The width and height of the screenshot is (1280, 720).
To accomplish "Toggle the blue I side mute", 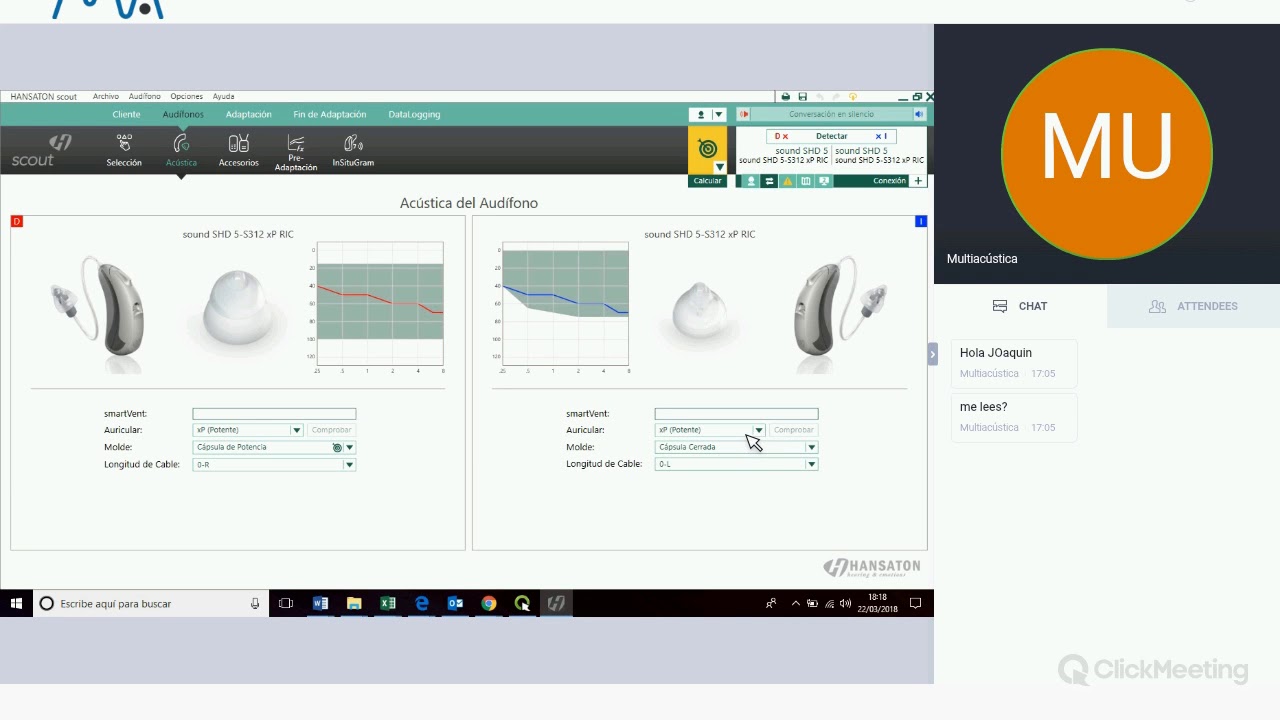I will coord(881,136).
